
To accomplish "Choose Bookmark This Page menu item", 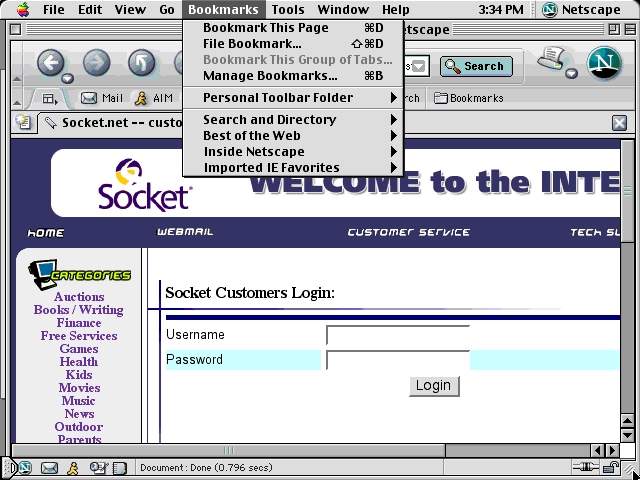I will (293, 28).
